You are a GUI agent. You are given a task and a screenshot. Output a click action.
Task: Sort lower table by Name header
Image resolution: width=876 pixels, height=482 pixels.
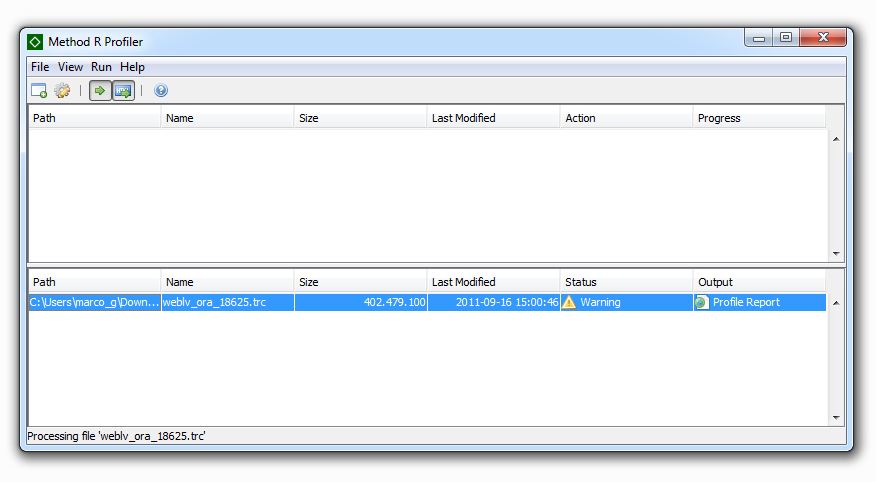[227, 282]
